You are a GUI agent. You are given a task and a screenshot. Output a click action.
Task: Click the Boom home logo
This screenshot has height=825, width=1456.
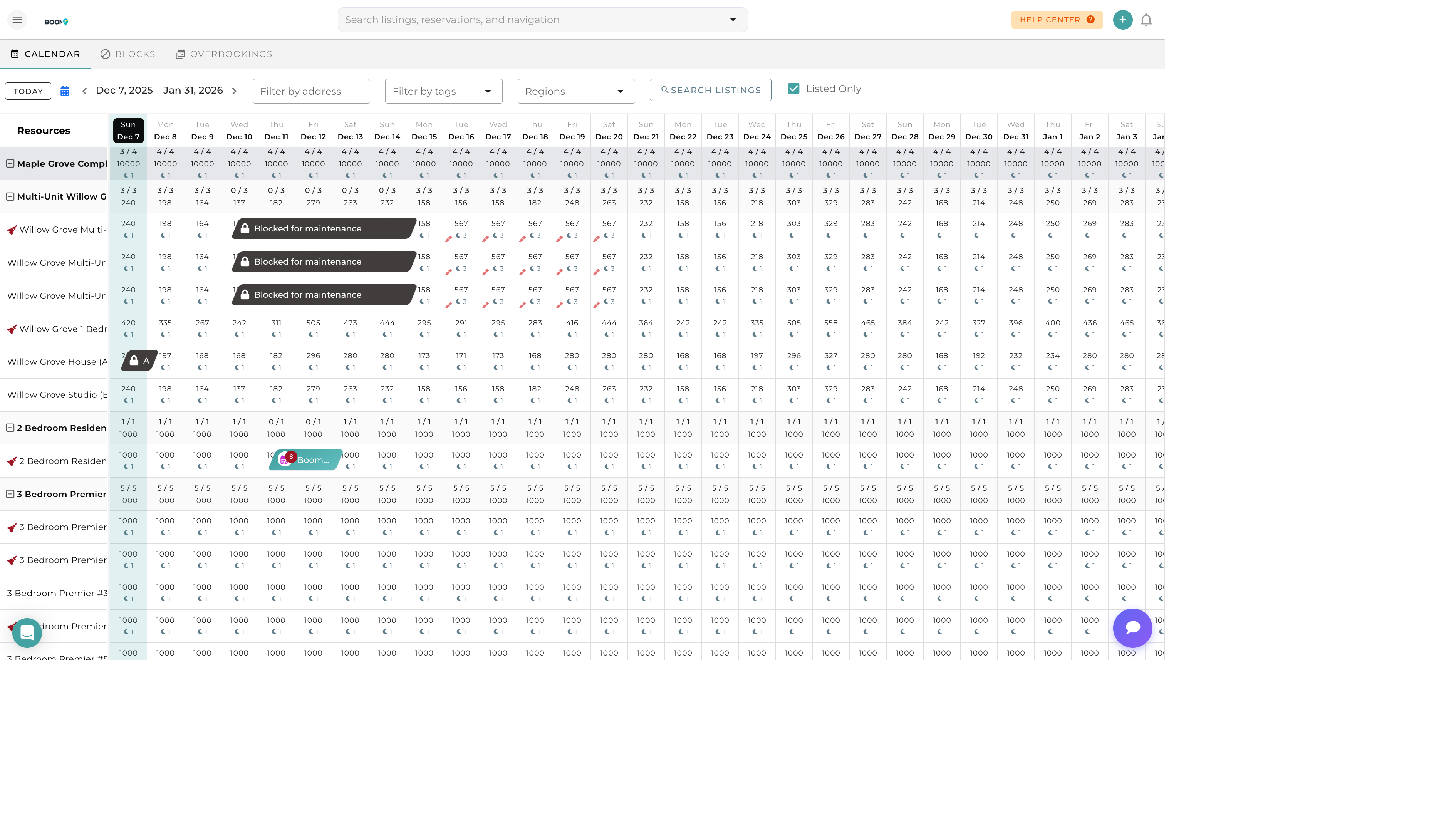click(56, 22)
